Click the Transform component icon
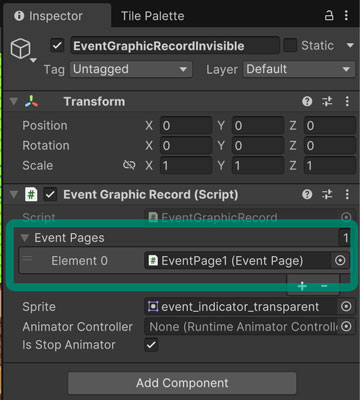Image resolution: width=360 pixels, height=400 pixels. (x=31, y=101)
